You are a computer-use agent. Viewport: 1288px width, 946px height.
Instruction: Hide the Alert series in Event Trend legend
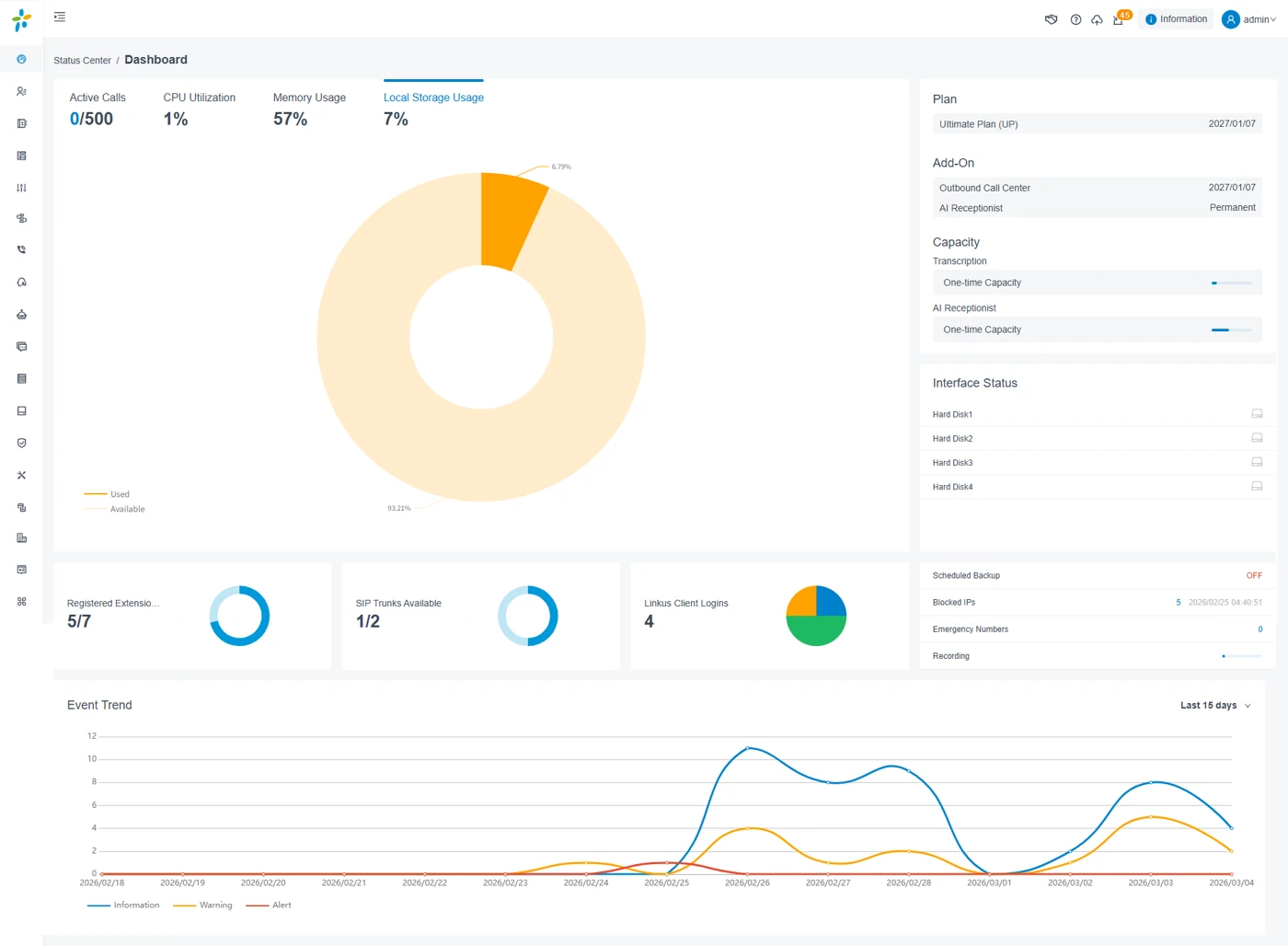click(x=269, y=906)
